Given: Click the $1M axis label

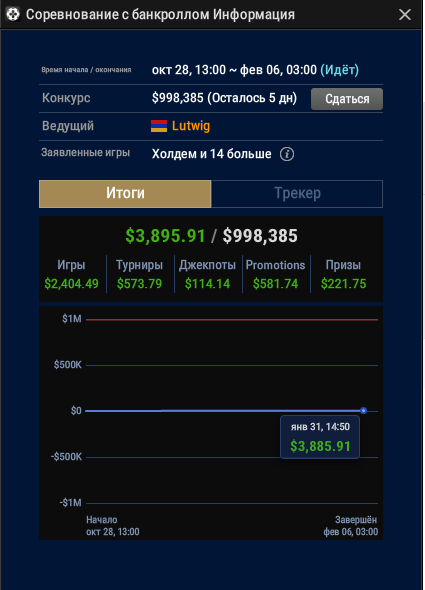Looking at the screenshot, I should point(72,319).
